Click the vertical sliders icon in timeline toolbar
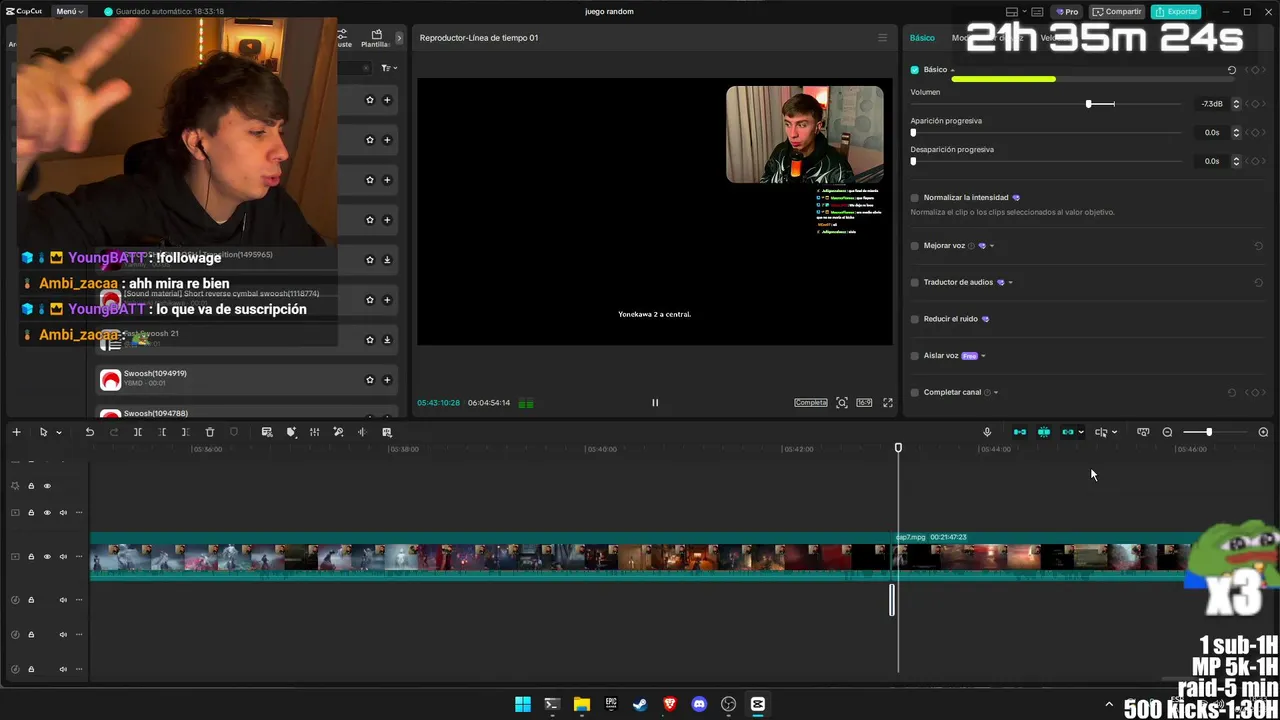 tap(314, 432)
